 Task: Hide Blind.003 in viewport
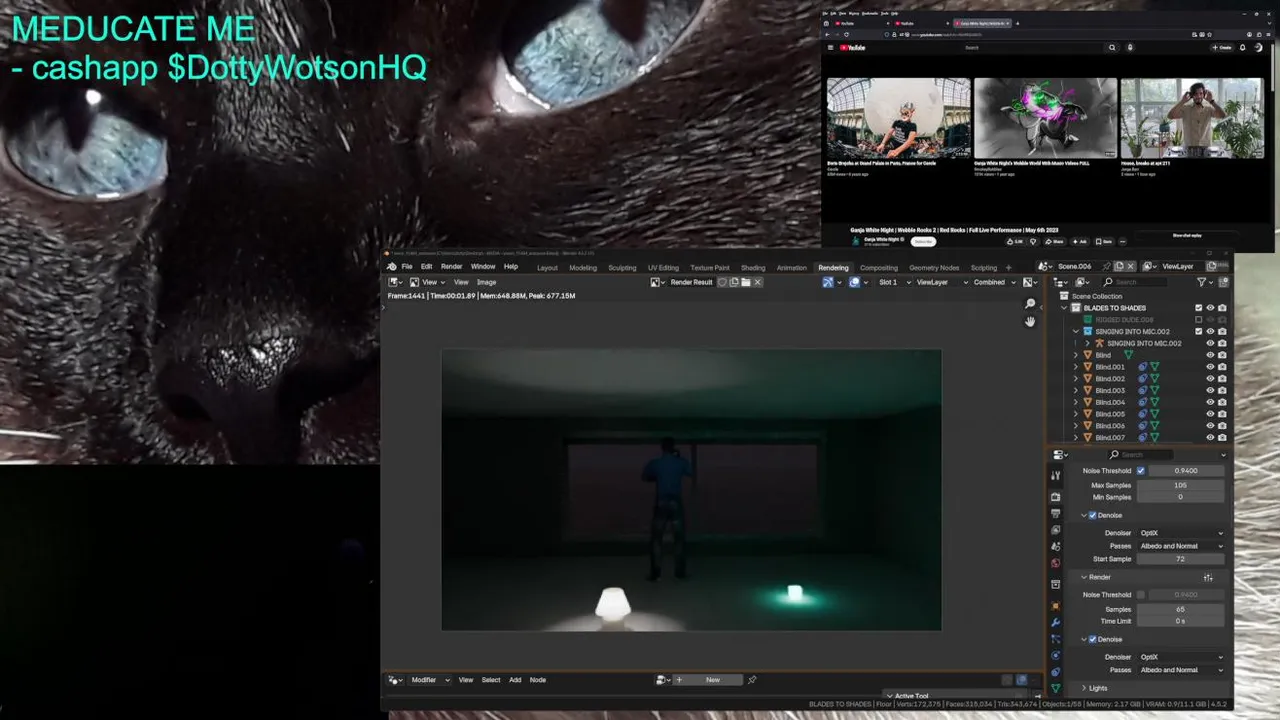pos(1210,390)
